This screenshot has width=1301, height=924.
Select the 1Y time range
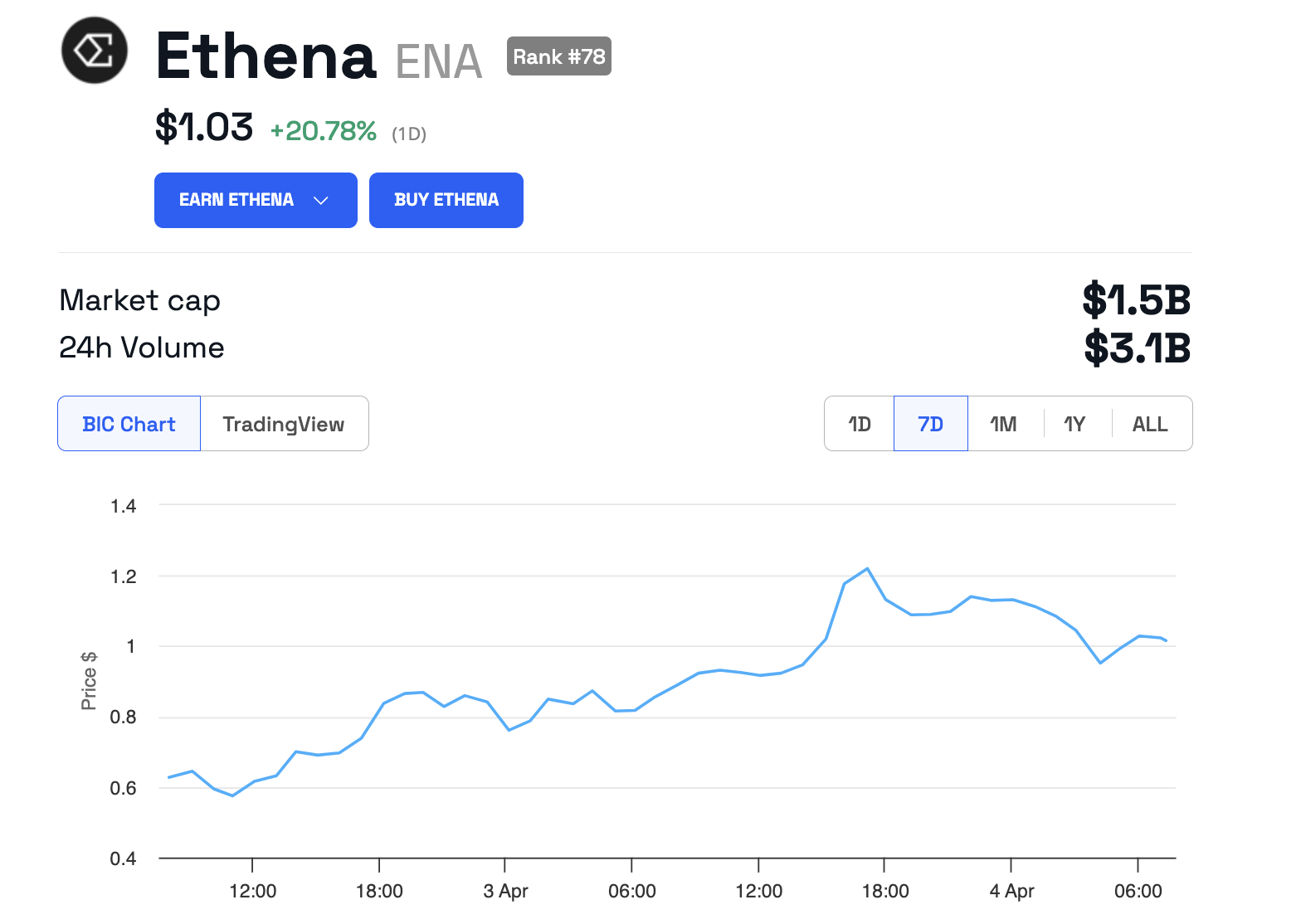(1074, 424)
